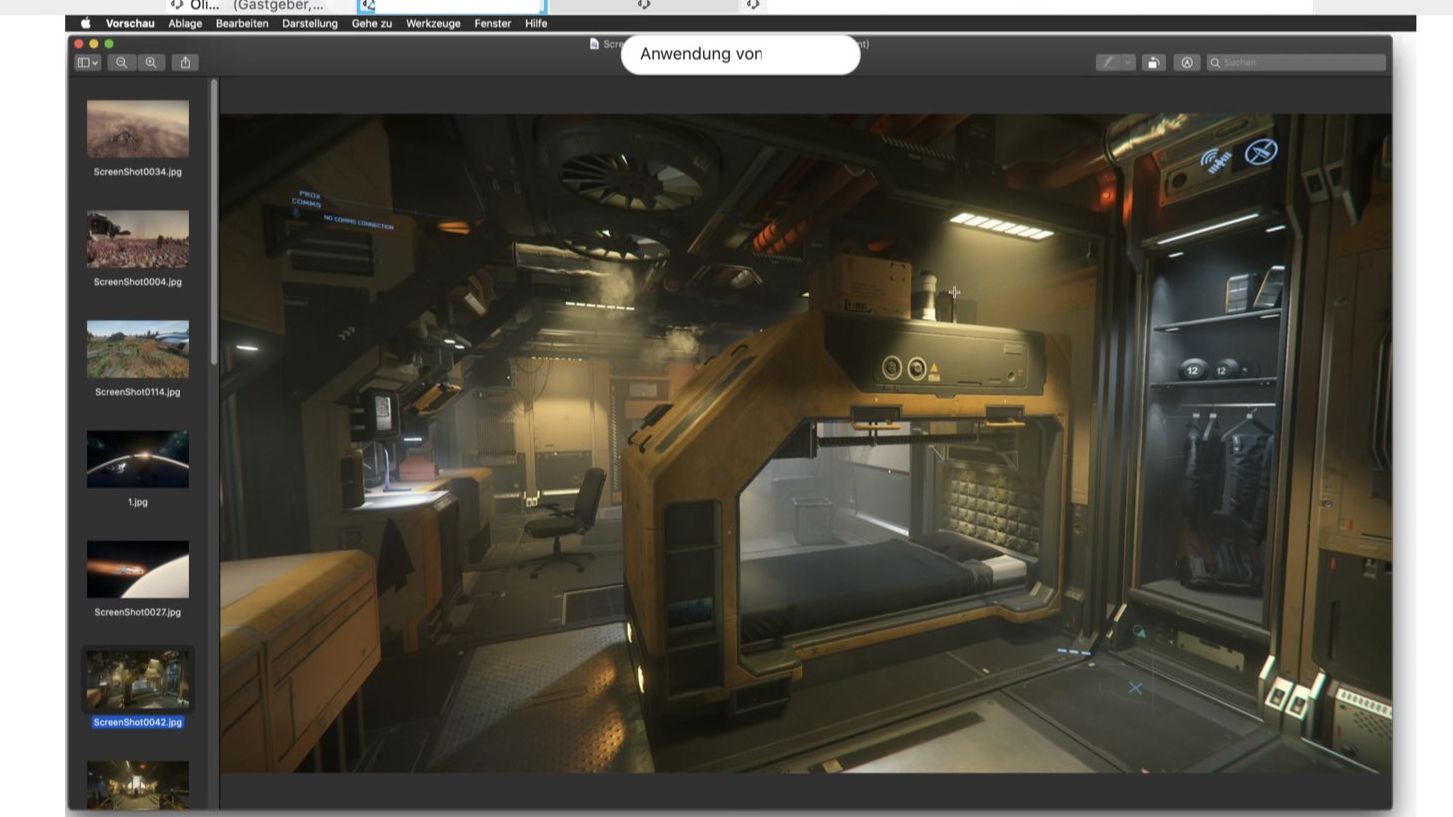This screenshot has width=1453, height=817.
Task: Click the highlight pen tool
Action: pyautogui.click(x=1108, y=62)
